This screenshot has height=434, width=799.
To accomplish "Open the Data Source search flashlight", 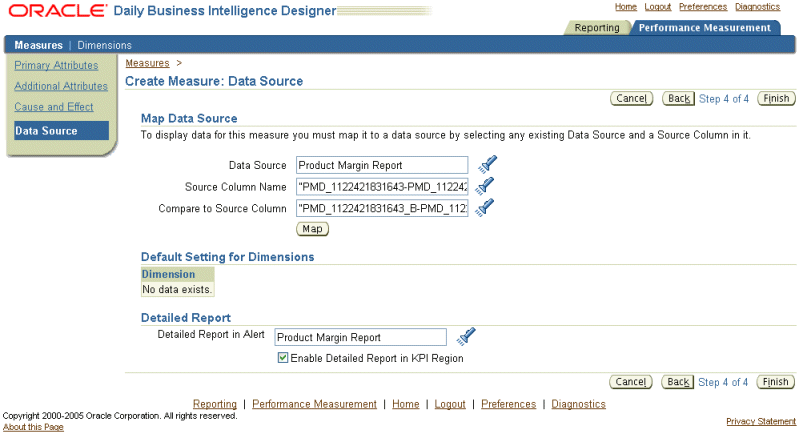I will pos(487,165).
